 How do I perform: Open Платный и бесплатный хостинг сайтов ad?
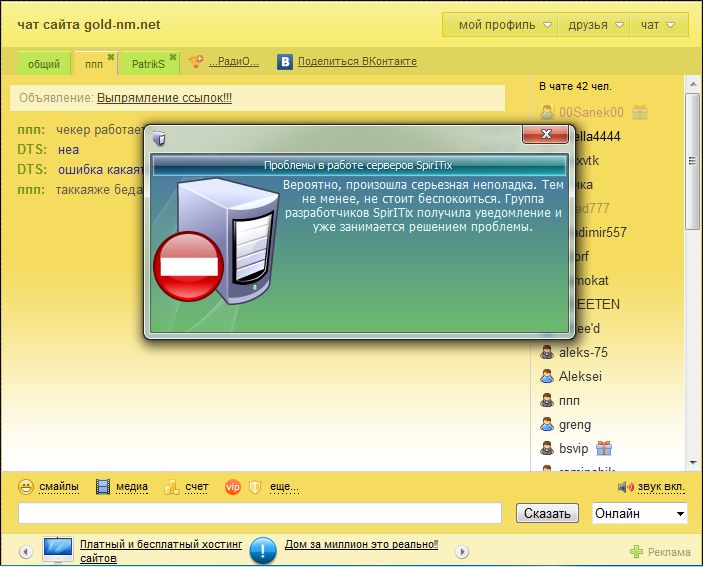click(x=161, y=551)
